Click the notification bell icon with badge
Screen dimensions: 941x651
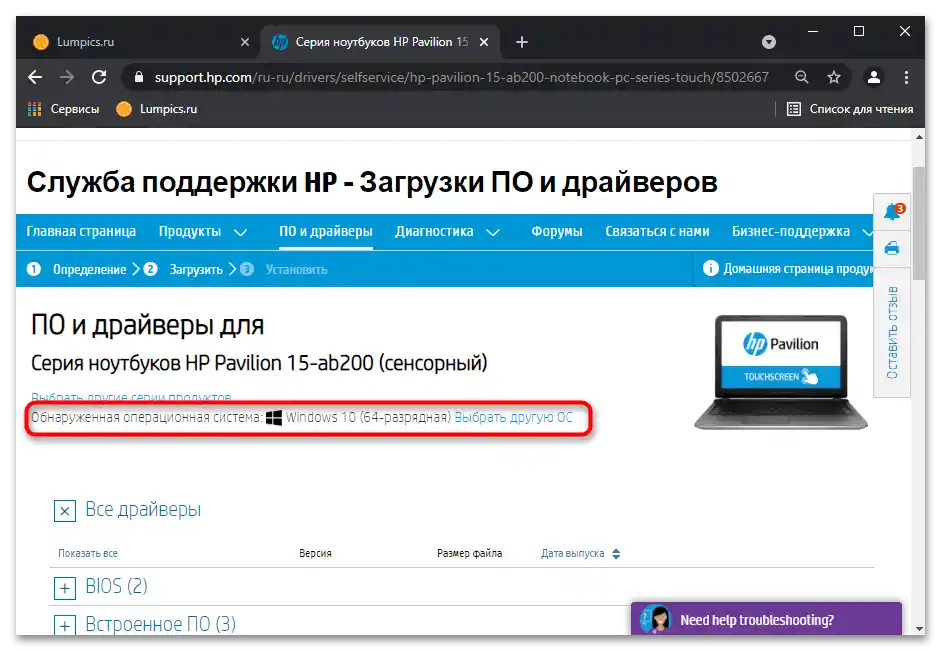[x=892, y=212]
